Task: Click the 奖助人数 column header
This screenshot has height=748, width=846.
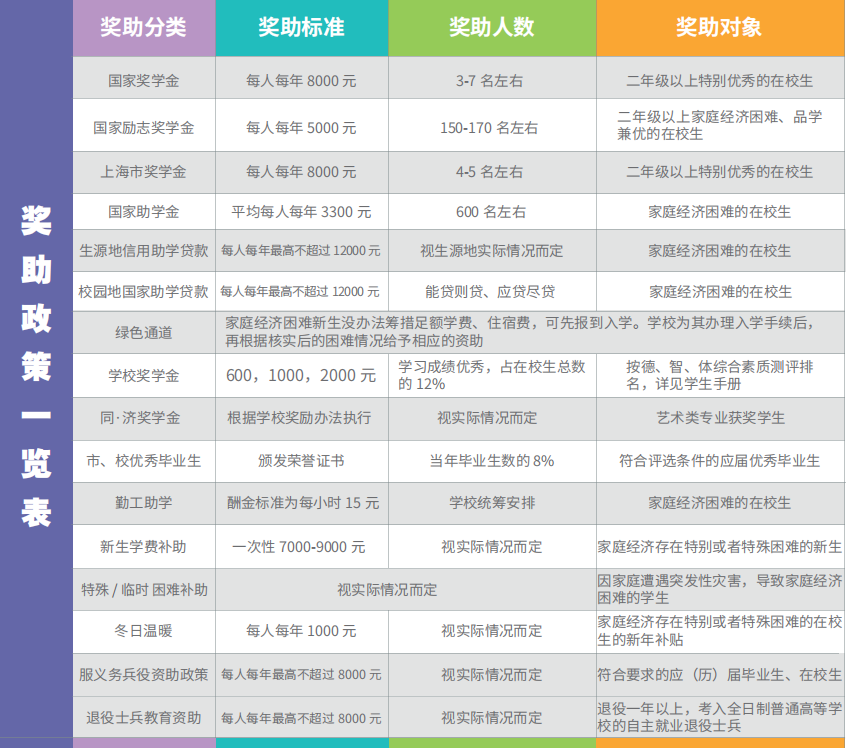Action: (492, 28)
